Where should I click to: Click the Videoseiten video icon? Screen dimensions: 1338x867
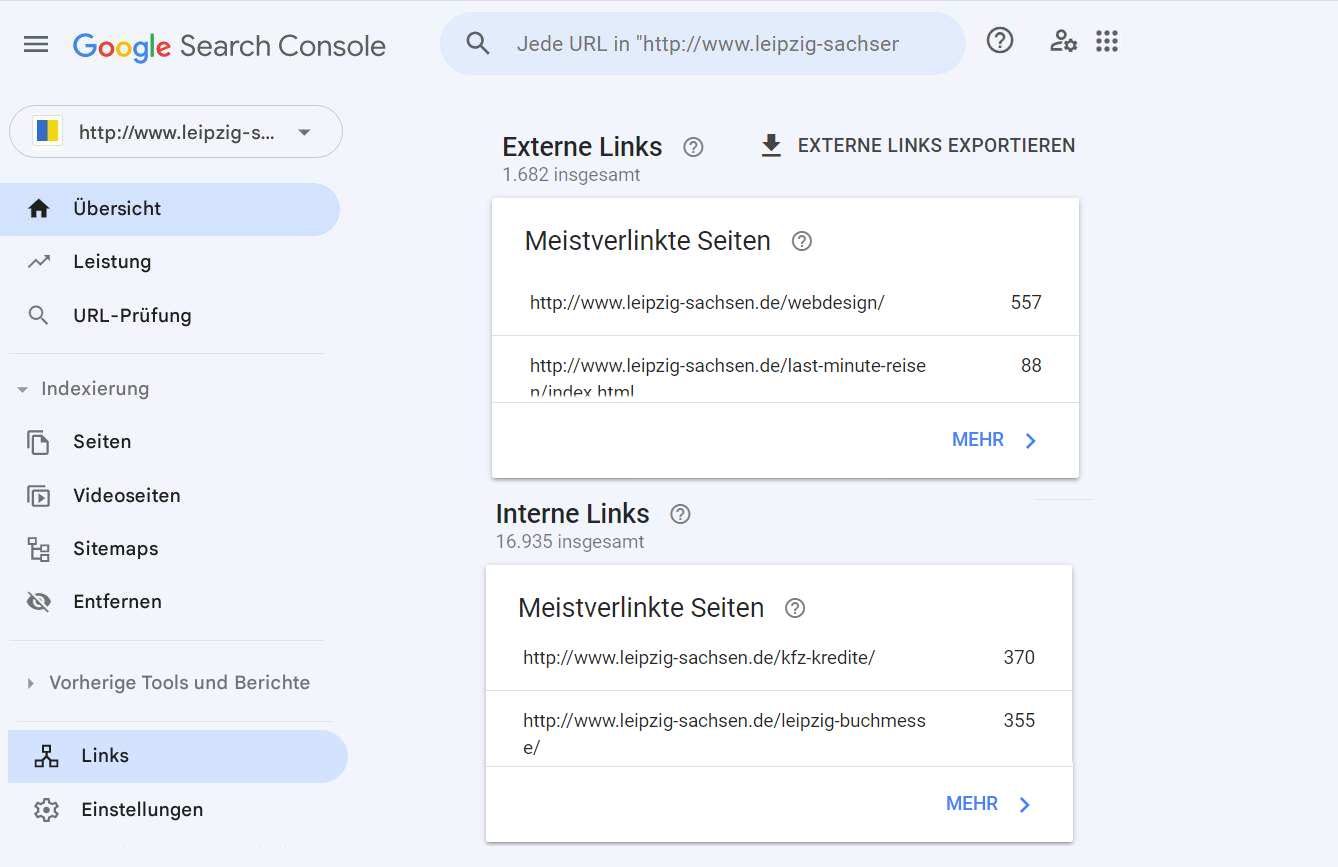coord(39,496)
